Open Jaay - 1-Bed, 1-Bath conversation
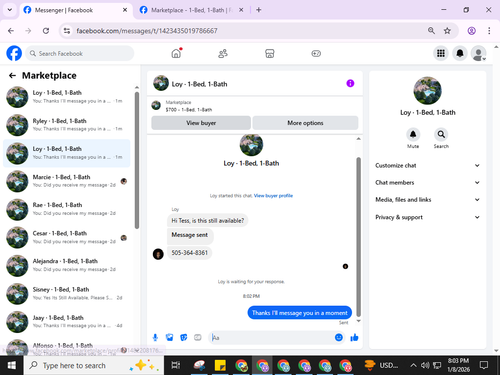 coord(67,322)
